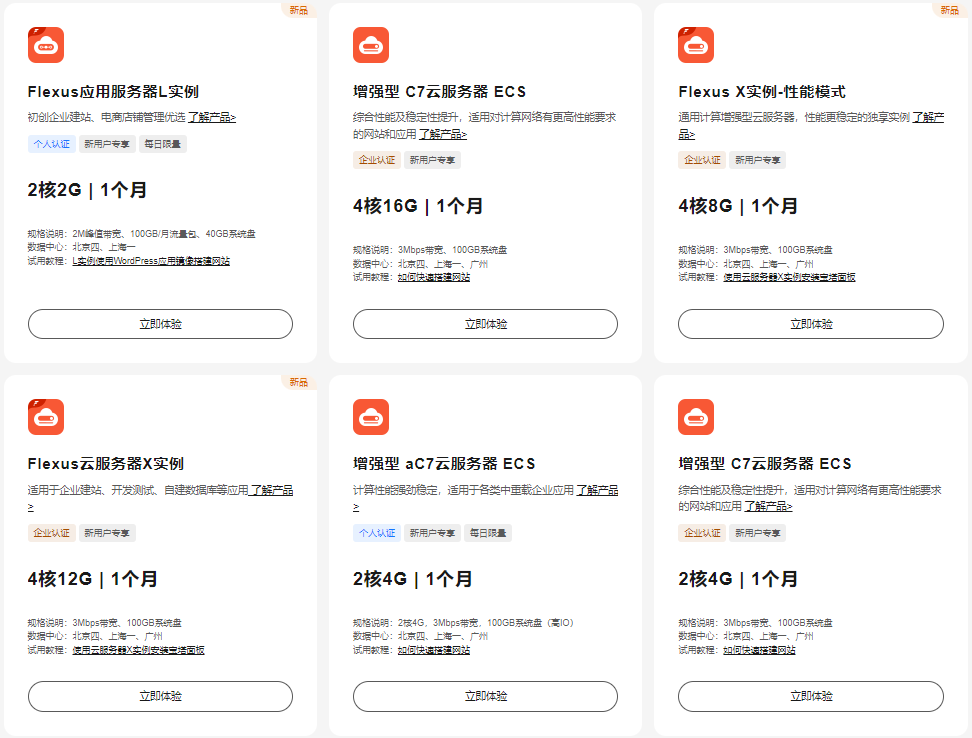Click 立即体验 for Flexus X实例-性能模式
The height and width of the screenshot is (738, 972).
point(811,324)
